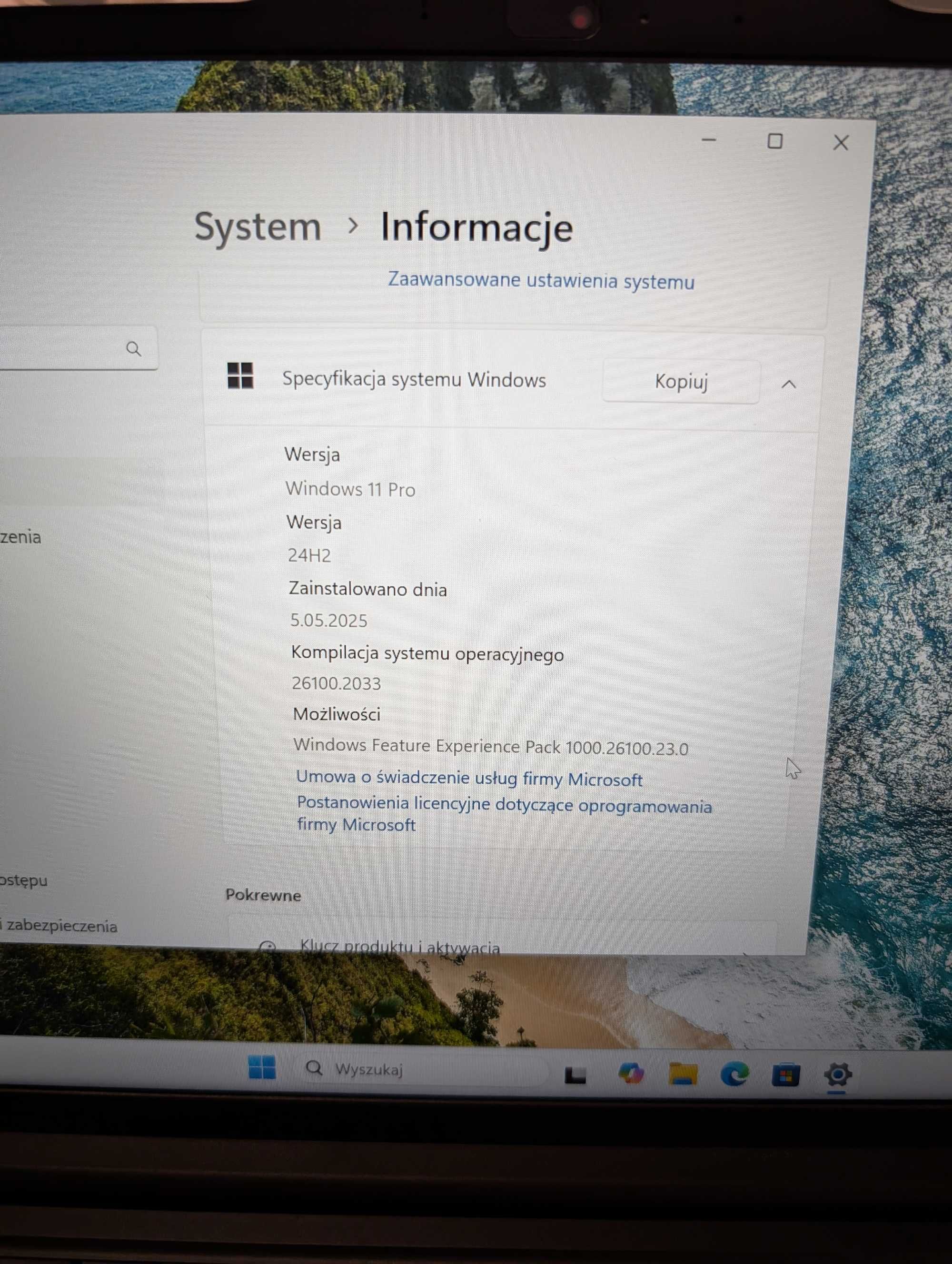Select the '24H2' version value
952x1264 pixels.
tap(309, 555)
